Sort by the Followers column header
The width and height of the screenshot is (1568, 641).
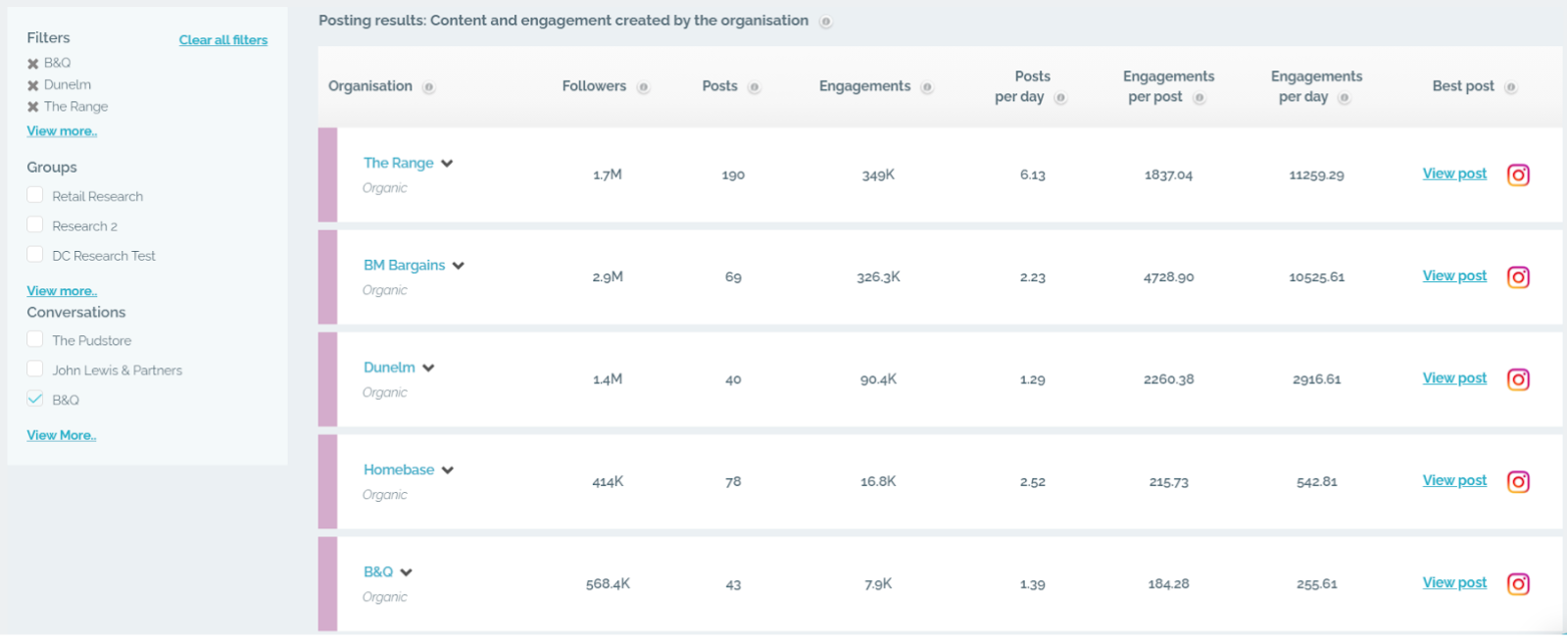tap(594, 86)
